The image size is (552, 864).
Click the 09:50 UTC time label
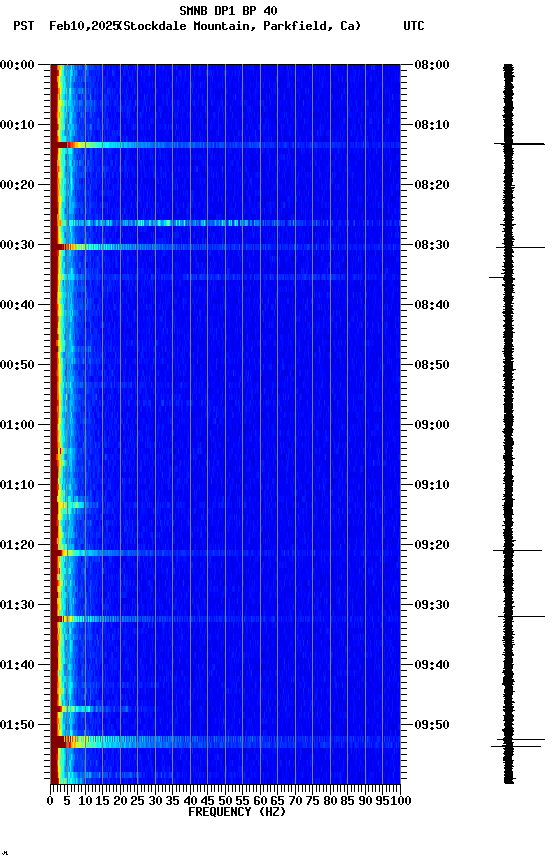coord(432,725)
